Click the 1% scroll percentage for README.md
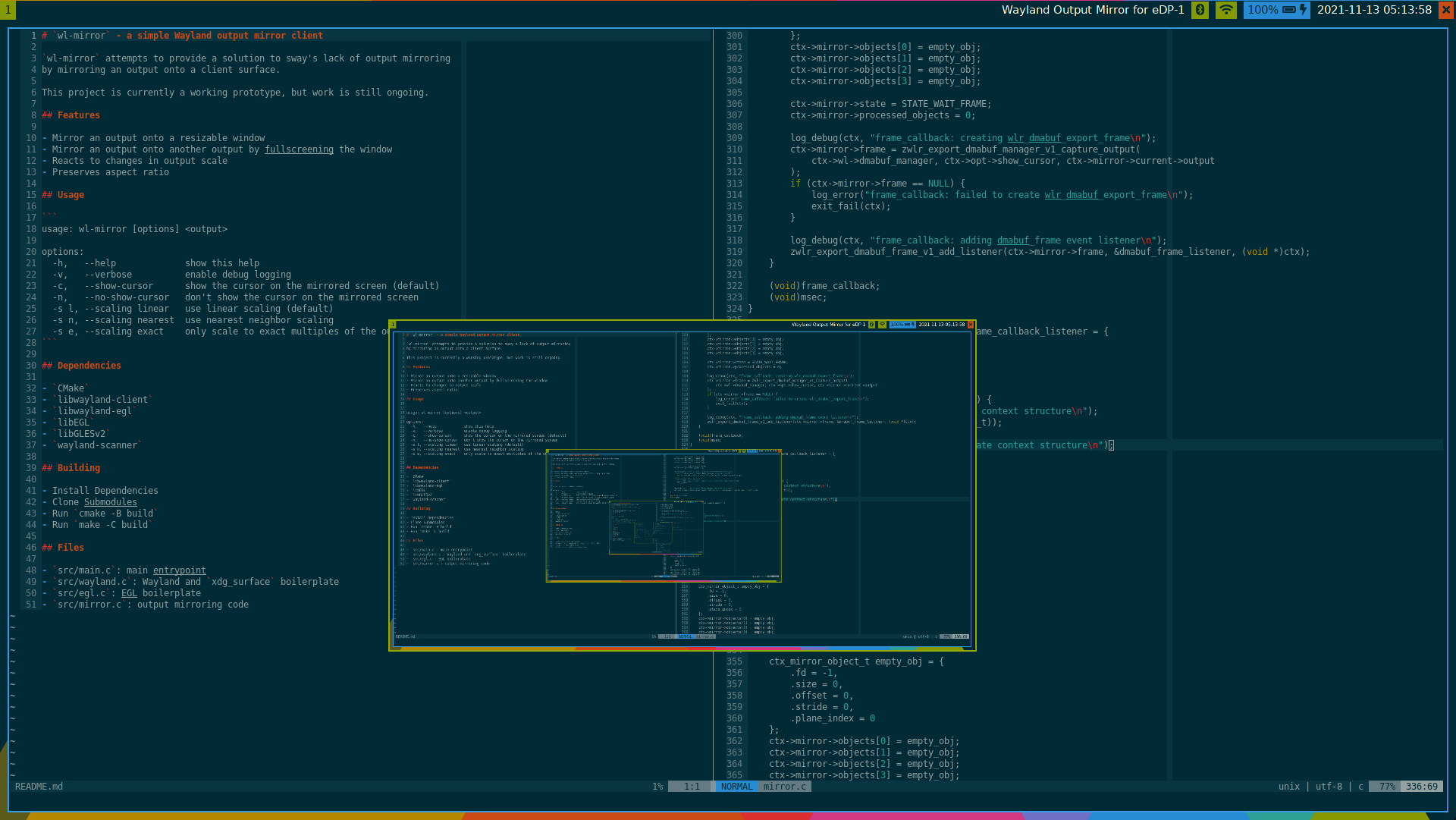The width and height of the screenshot is (1456, 820). point(657,787)
